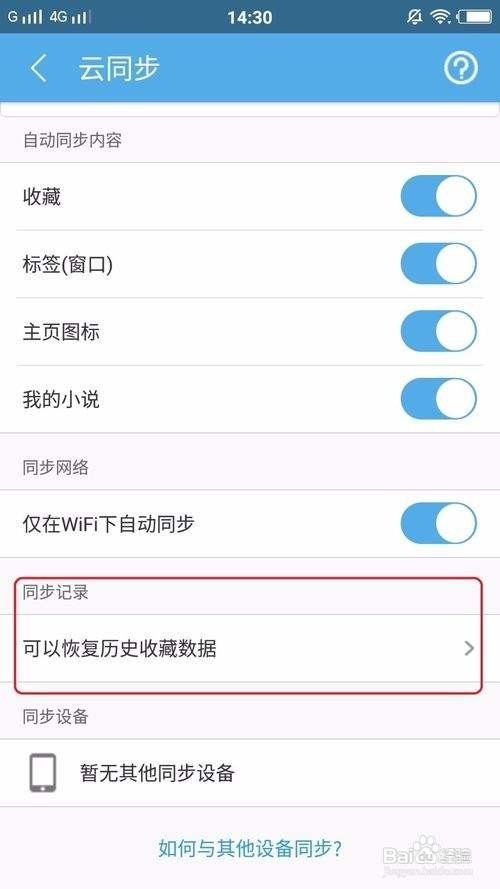
Task: Switch off 仅在WiFi下自动同步 toggle
Action: point(438,523)
